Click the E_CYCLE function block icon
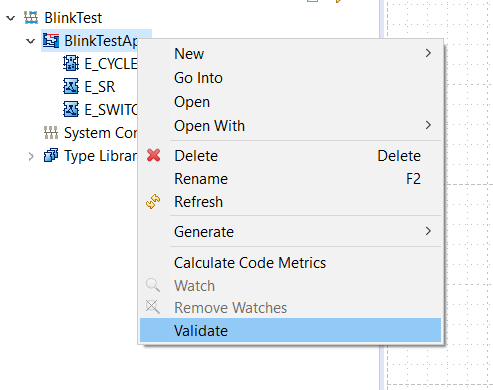This screenshot has height=390, width=493. pyautogui.click(x=71, y=63)
